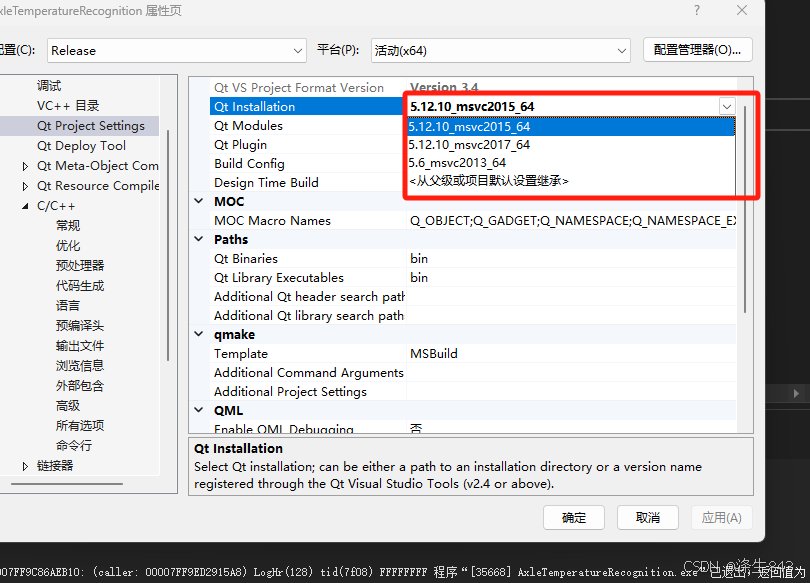Select Qt Project Settings tree item
The height and width of the screenshot is (583, 810).
click(x=91, y=126)
